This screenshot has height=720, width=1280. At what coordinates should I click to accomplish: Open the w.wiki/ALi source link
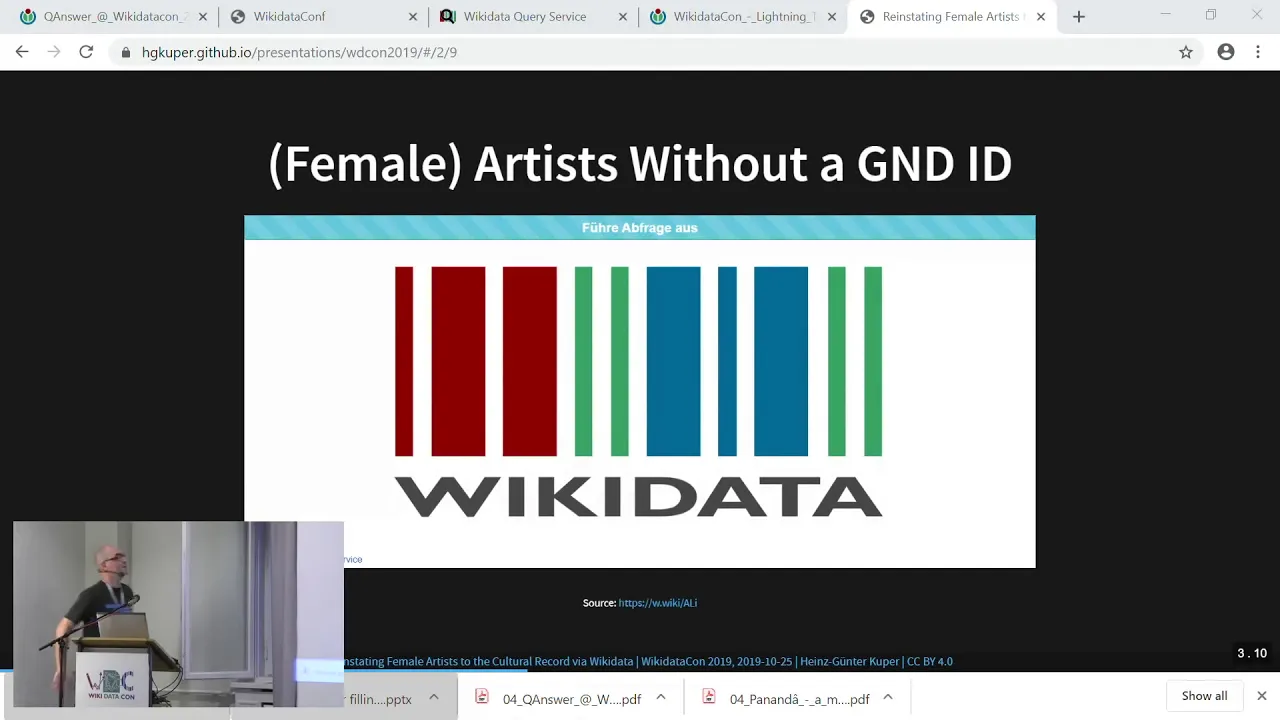(657, 603)
